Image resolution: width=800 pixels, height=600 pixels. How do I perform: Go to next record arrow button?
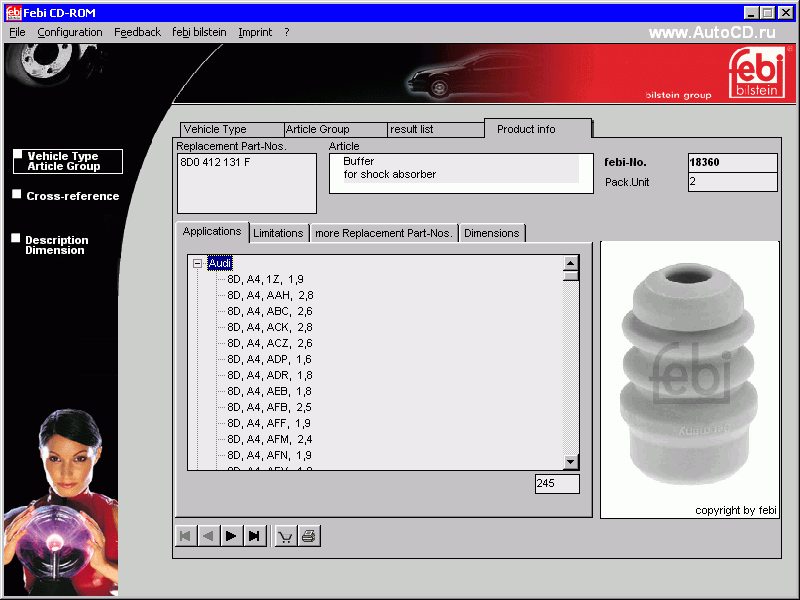[231, 536]
